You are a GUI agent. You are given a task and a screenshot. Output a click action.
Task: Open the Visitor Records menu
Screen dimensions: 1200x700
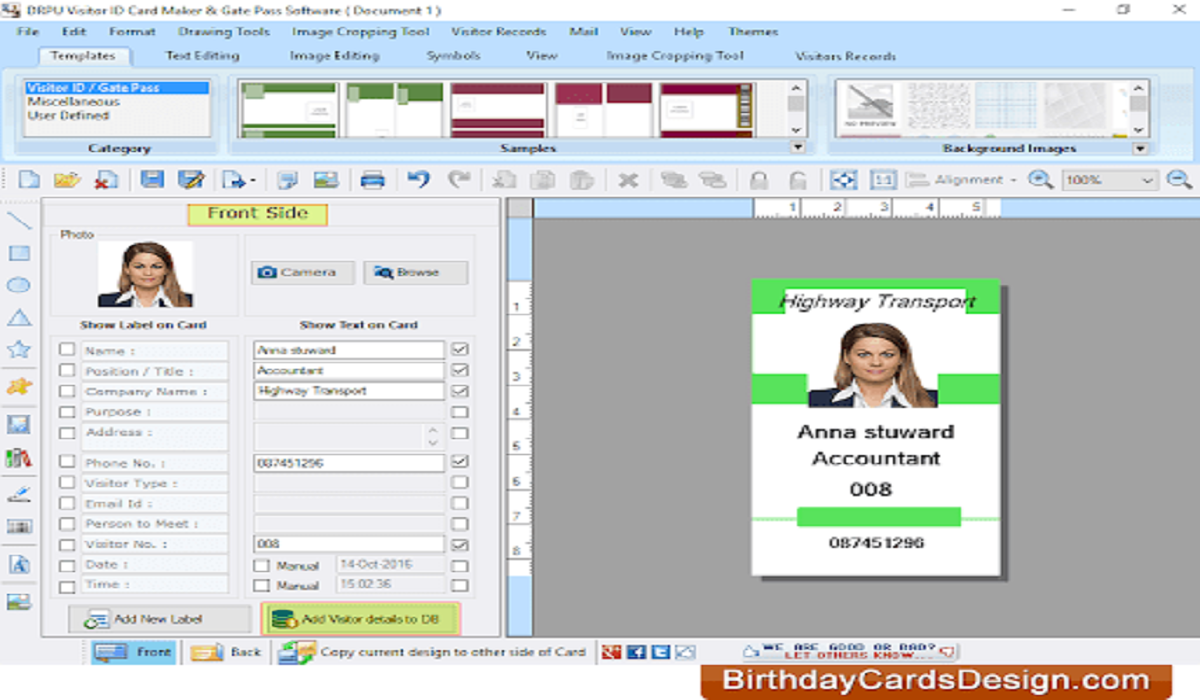(x=498, y=32)
